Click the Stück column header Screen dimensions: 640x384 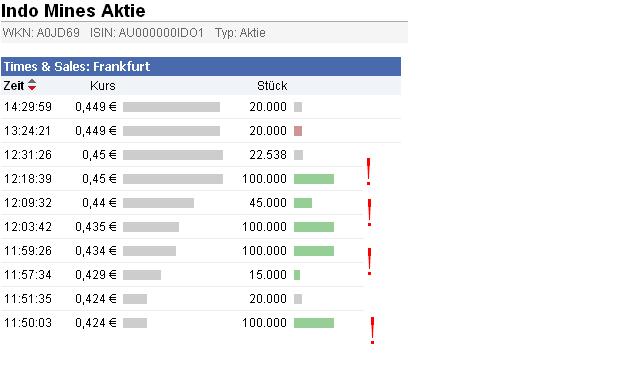[272, 86]
